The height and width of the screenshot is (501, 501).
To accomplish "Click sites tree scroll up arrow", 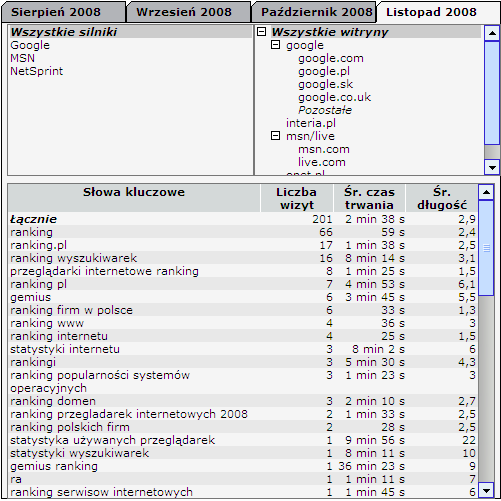I will [492, 33].
